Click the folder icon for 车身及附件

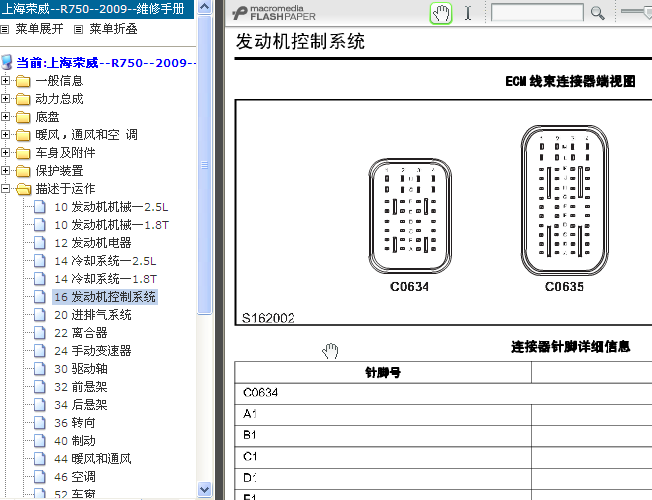23,153
